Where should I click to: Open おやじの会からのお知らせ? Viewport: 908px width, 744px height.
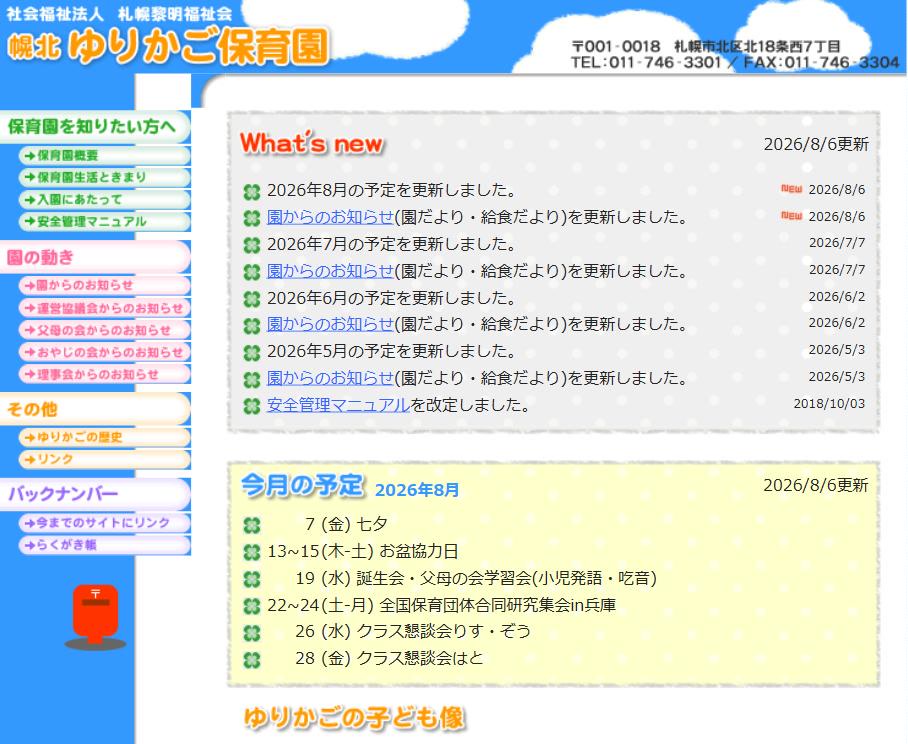click(104, 352)
